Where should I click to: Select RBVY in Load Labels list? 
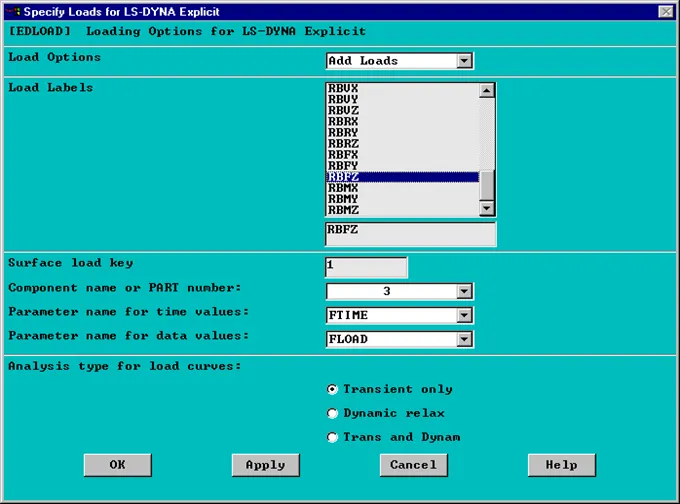[x=402, y=99]
